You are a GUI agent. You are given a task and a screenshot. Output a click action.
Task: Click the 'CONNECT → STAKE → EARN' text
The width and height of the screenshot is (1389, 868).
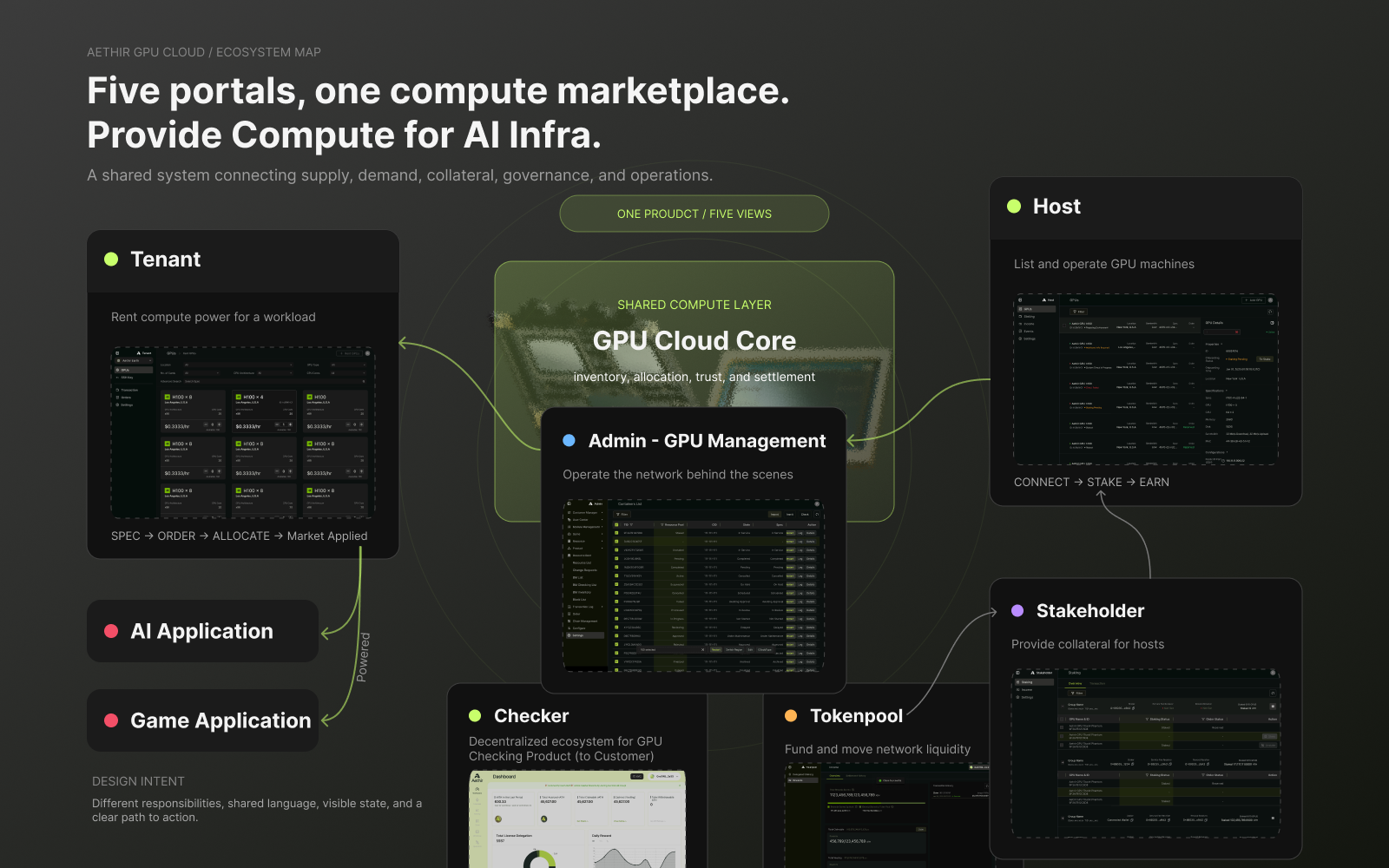(x=1091, y=482)
